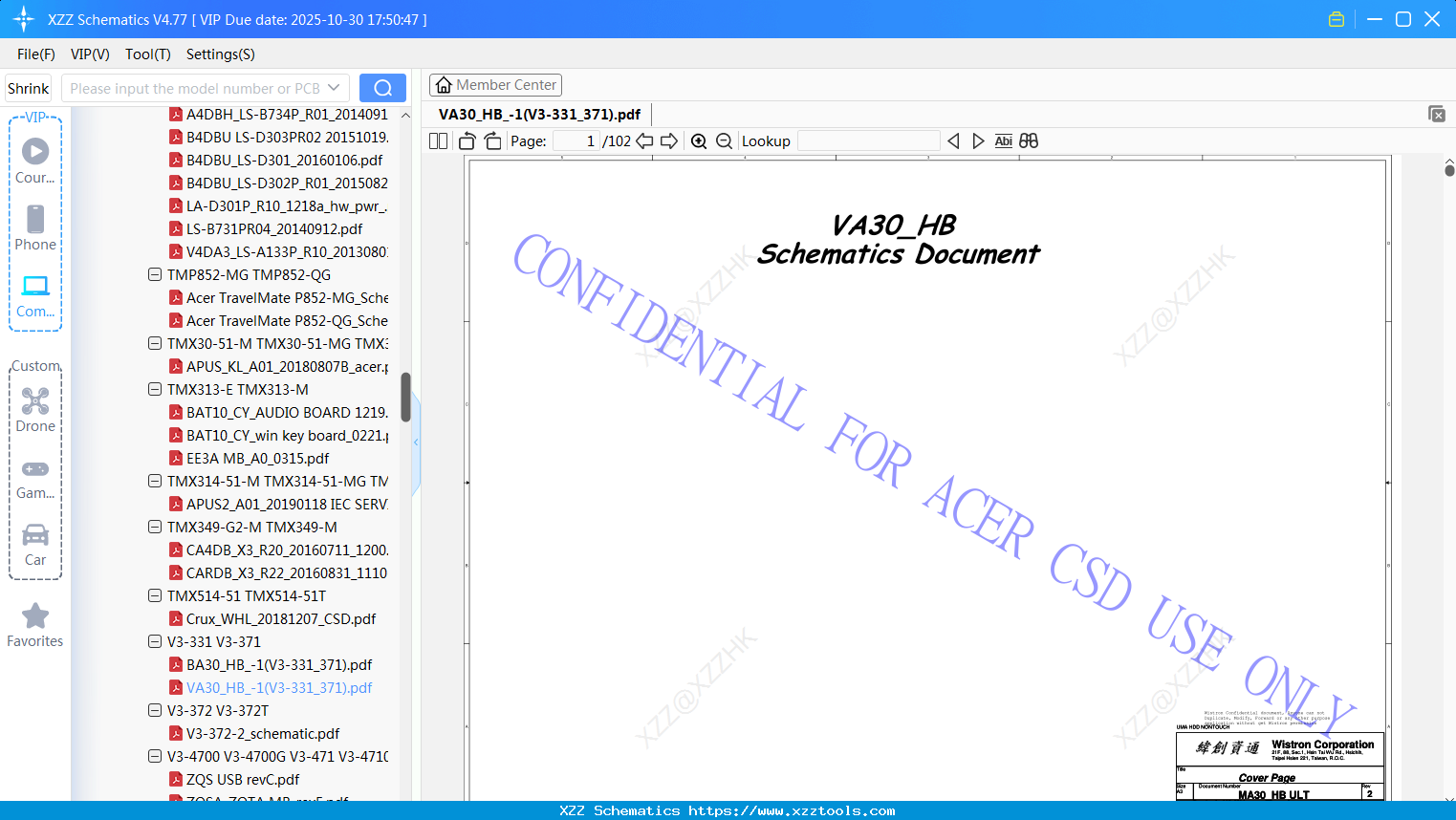The image size is (1456, 820).
Task: Open the Car schematics category
Action: 35,545
